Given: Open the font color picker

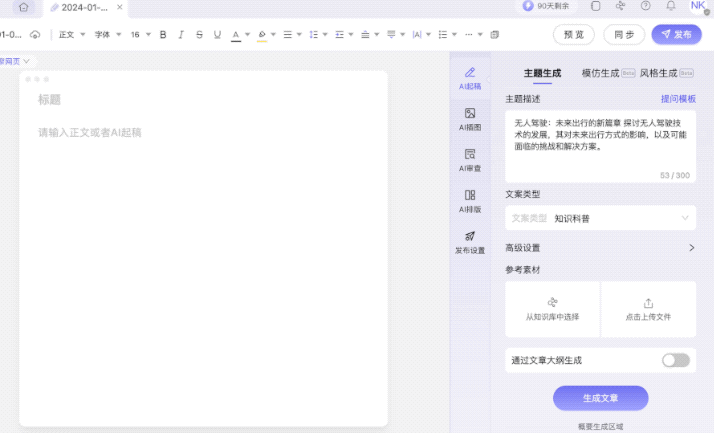Looking at the screenshot, I should [x=236, y=34].
